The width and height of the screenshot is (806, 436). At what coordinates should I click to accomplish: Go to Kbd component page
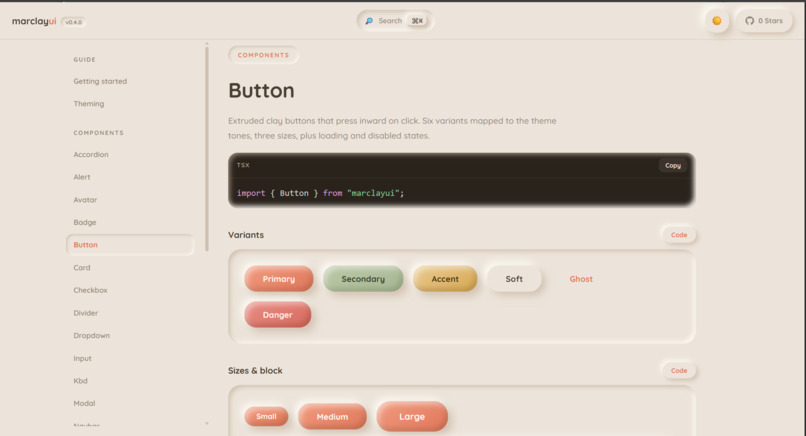click(80, 381)
